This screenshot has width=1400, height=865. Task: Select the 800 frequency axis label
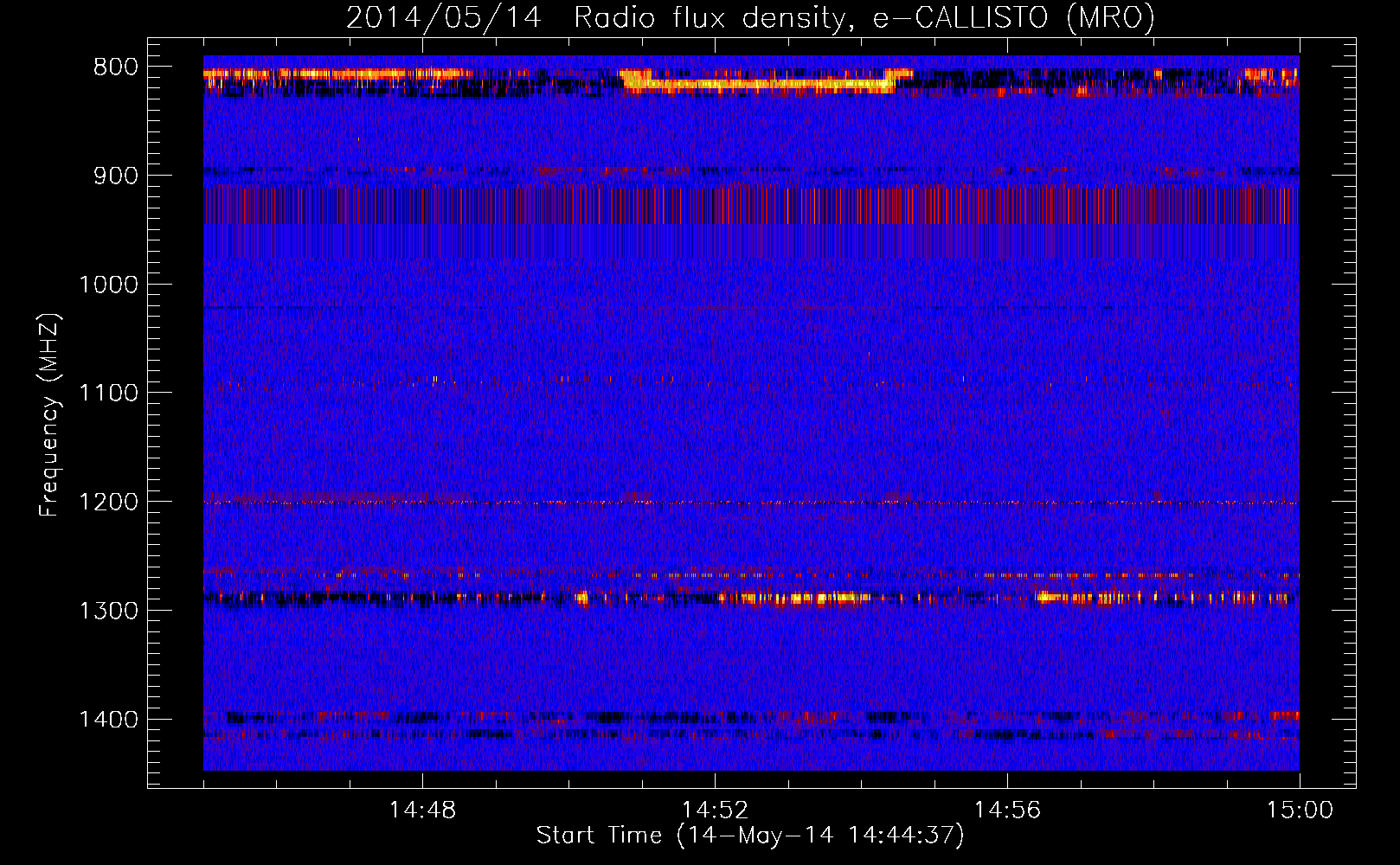click(115, 67)
